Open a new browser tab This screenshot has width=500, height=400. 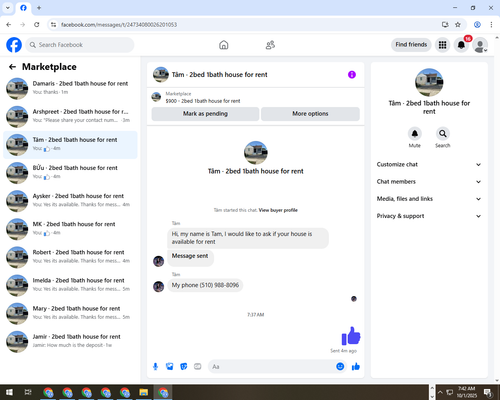click(39, 8)
